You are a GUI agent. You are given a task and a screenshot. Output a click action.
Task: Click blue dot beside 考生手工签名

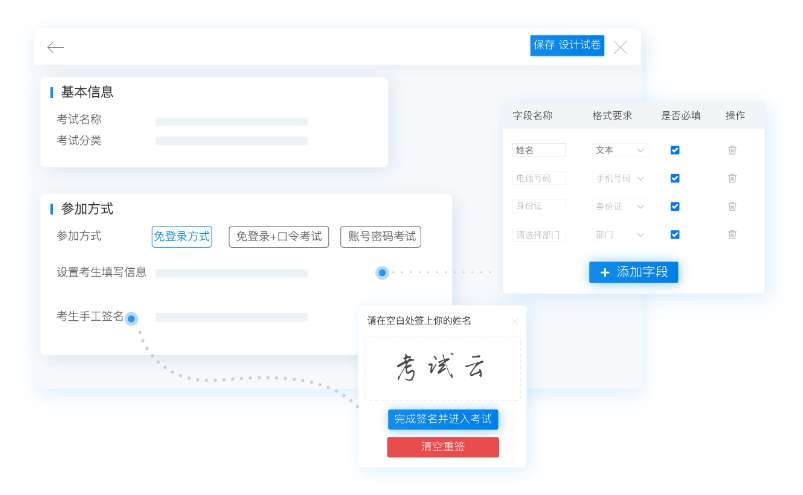click(x=131, y=318)
